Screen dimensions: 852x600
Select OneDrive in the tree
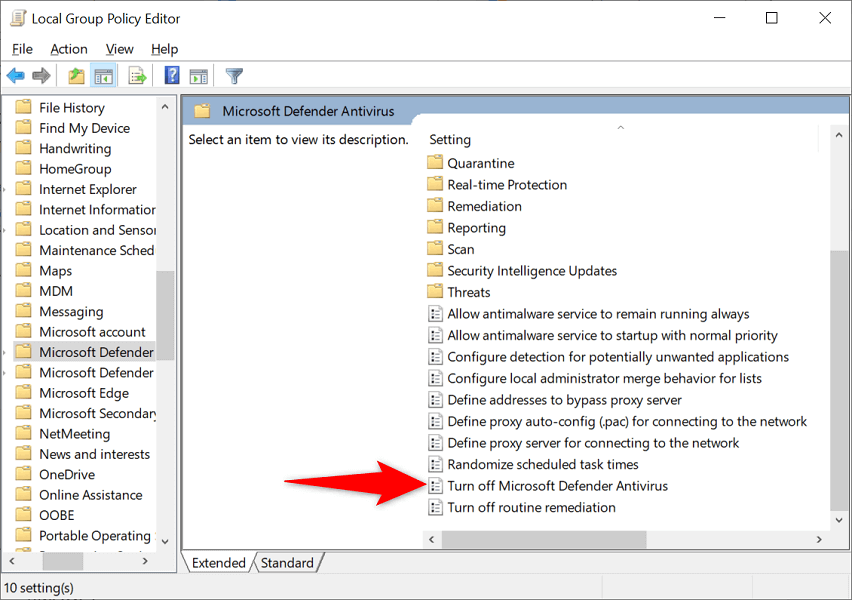[x=66, y=474]
